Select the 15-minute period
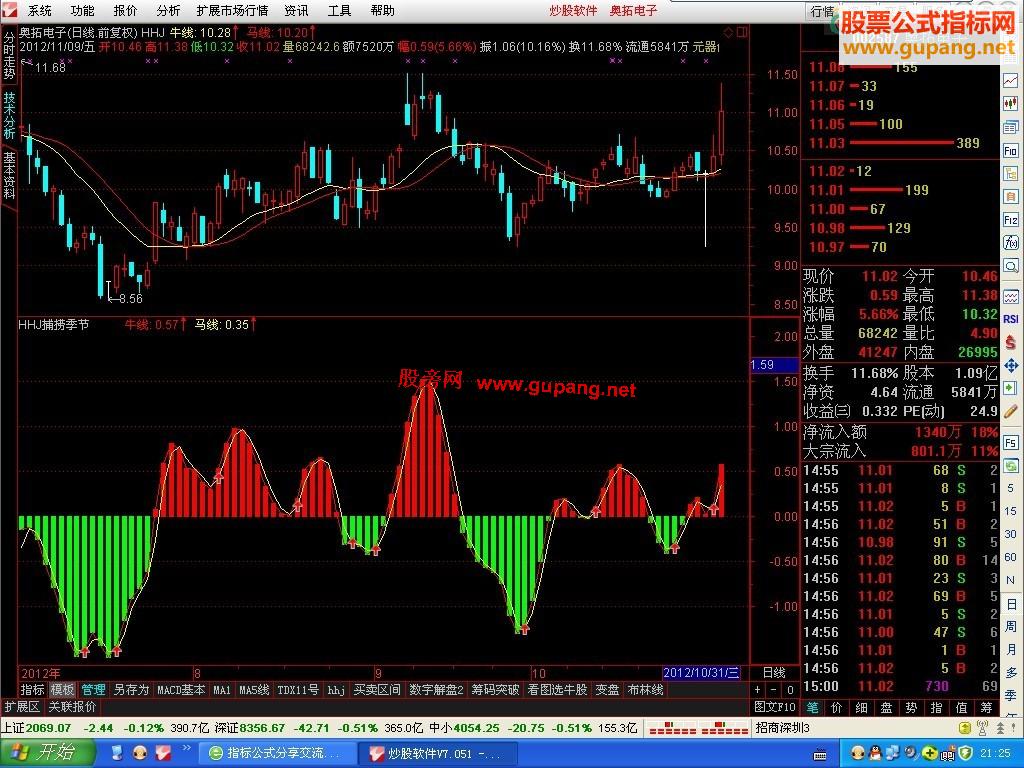The width and height of the screenshot is (1024, 768). 1010,511
